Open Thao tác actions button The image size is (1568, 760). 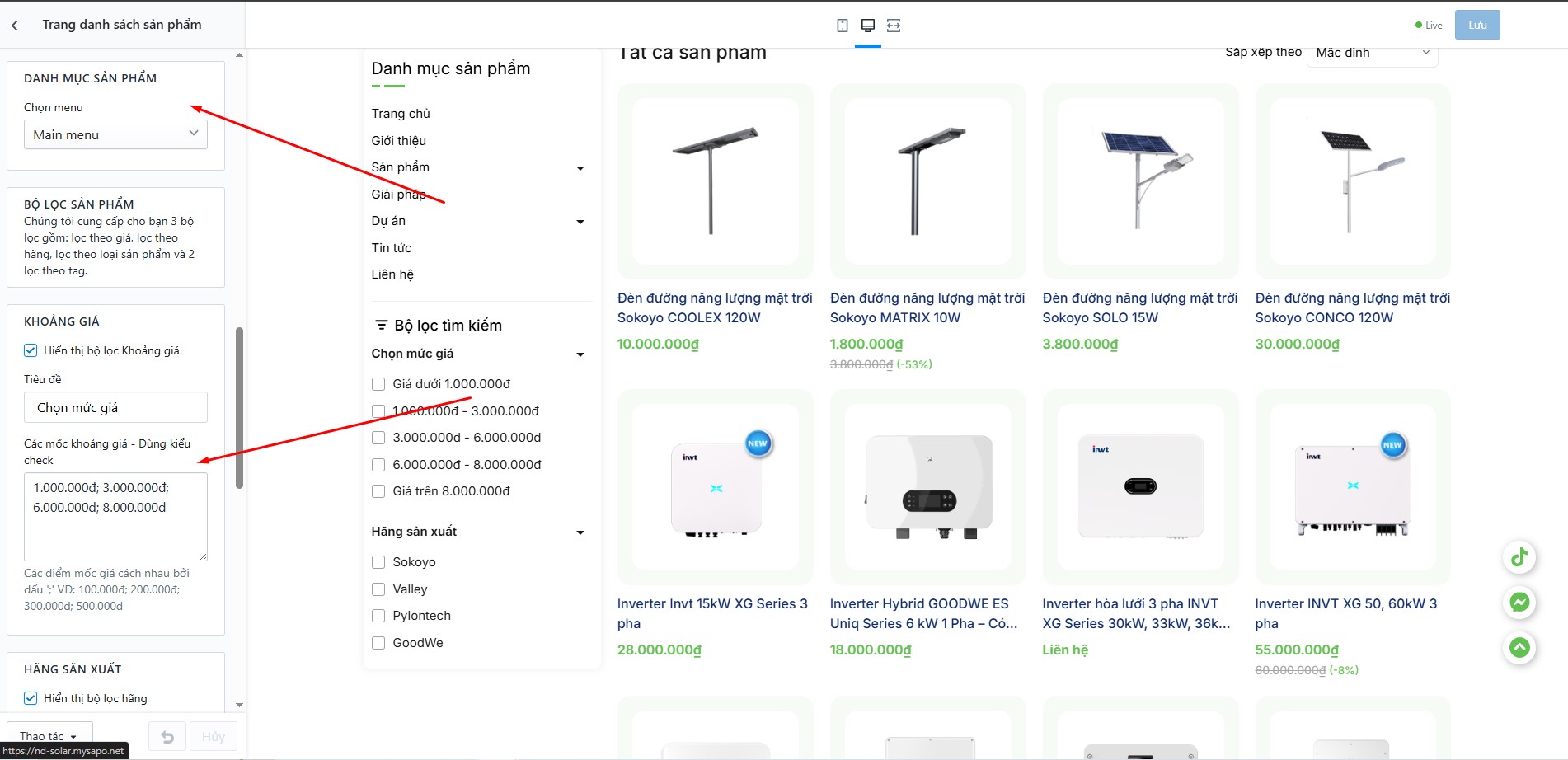coord(49,736)
